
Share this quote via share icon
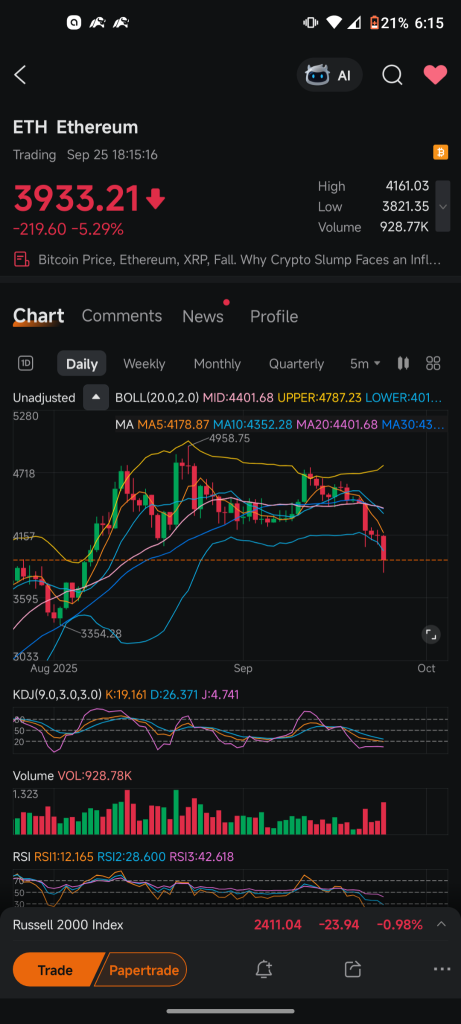[353, 969]
